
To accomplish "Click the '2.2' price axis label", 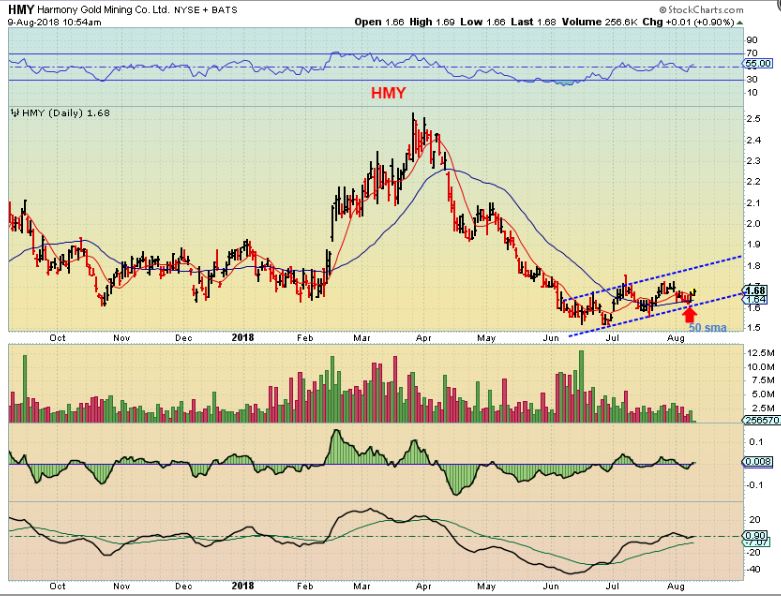I will 754,182.
